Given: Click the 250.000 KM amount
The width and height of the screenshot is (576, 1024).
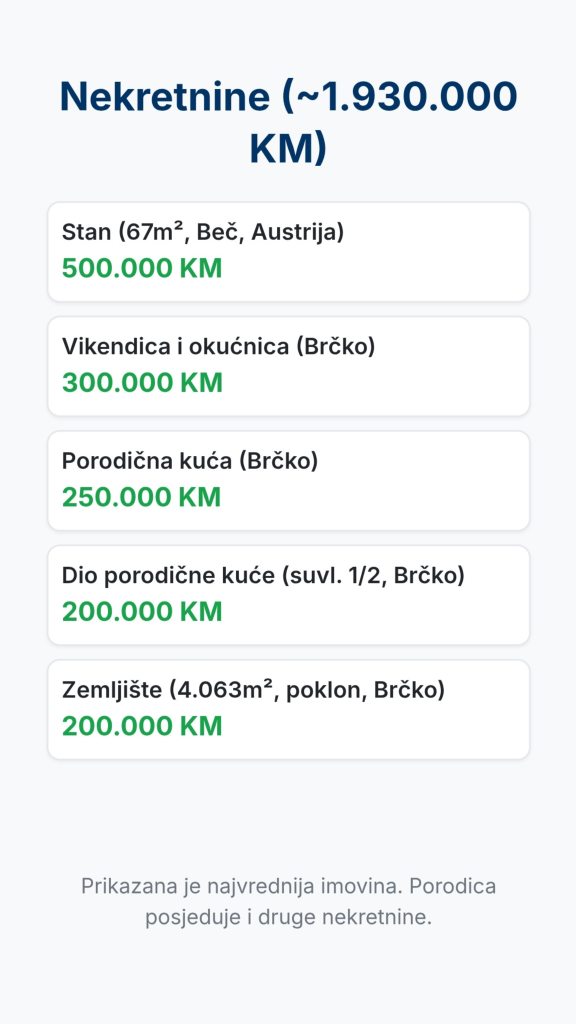Looking at the screenshot, I should [141, 497].
